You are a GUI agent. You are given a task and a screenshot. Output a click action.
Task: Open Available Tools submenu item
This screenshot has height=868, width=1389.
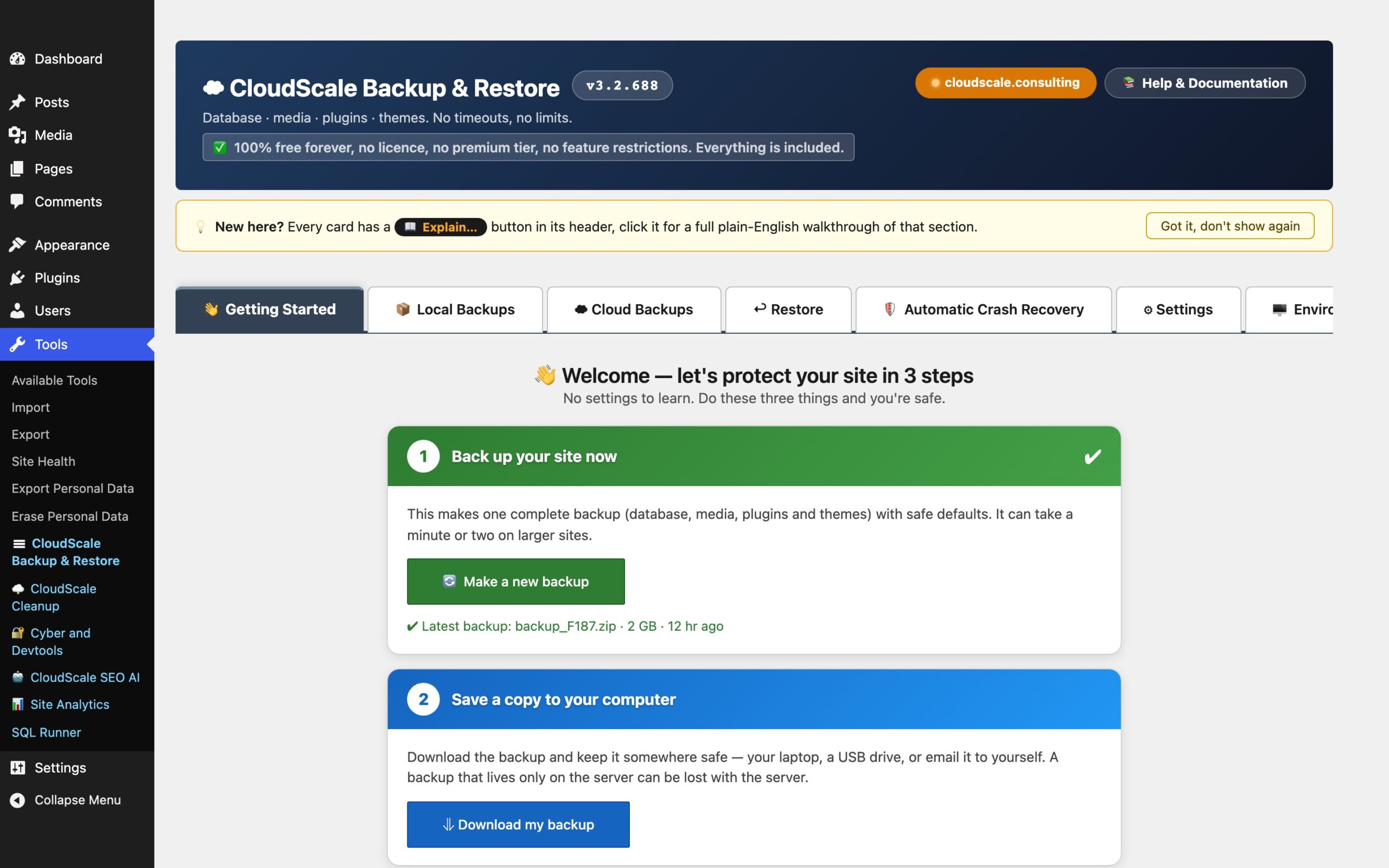click(54, 380)
